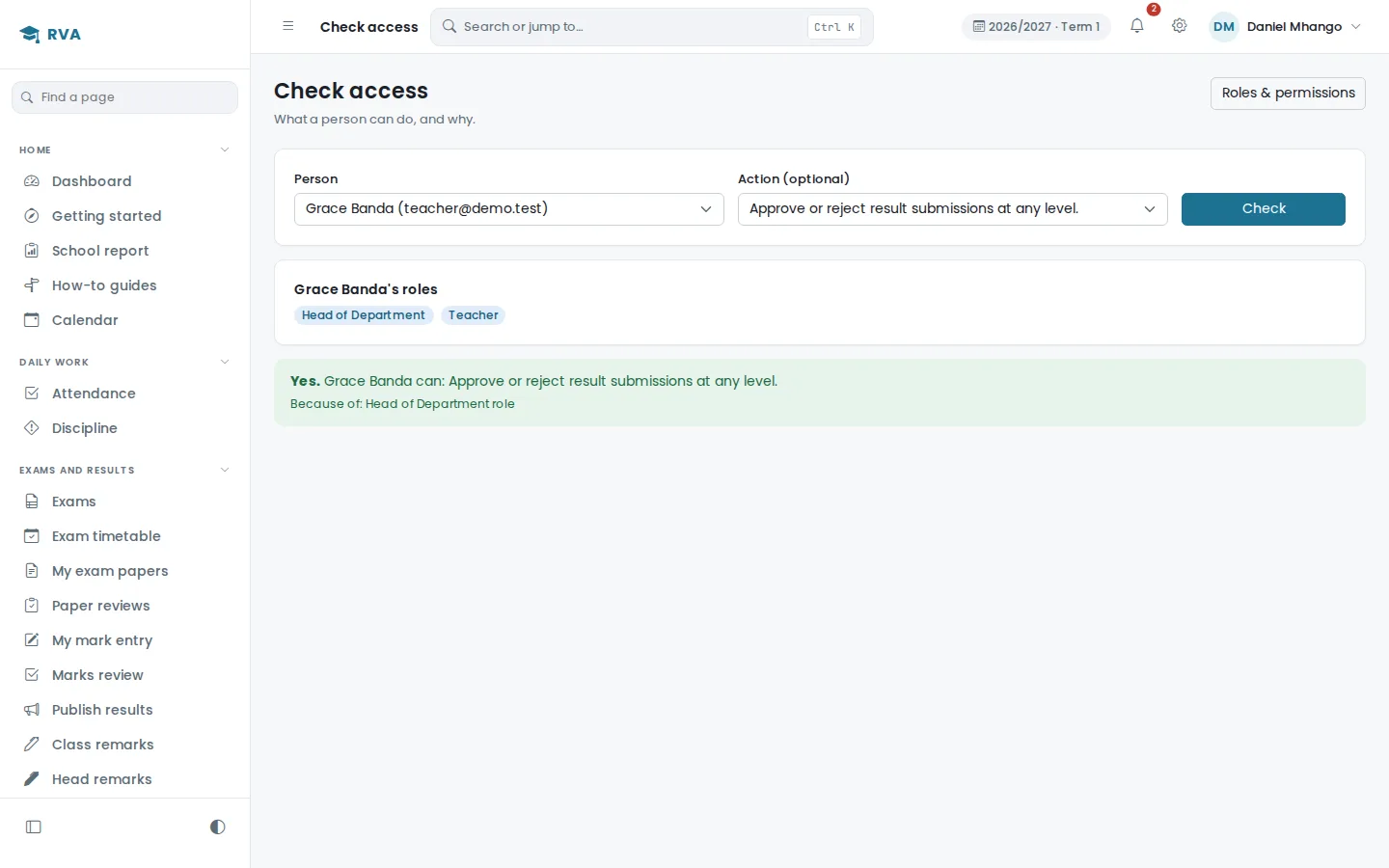
Task: Click the School report icon
Action: (x=32, y=251)
